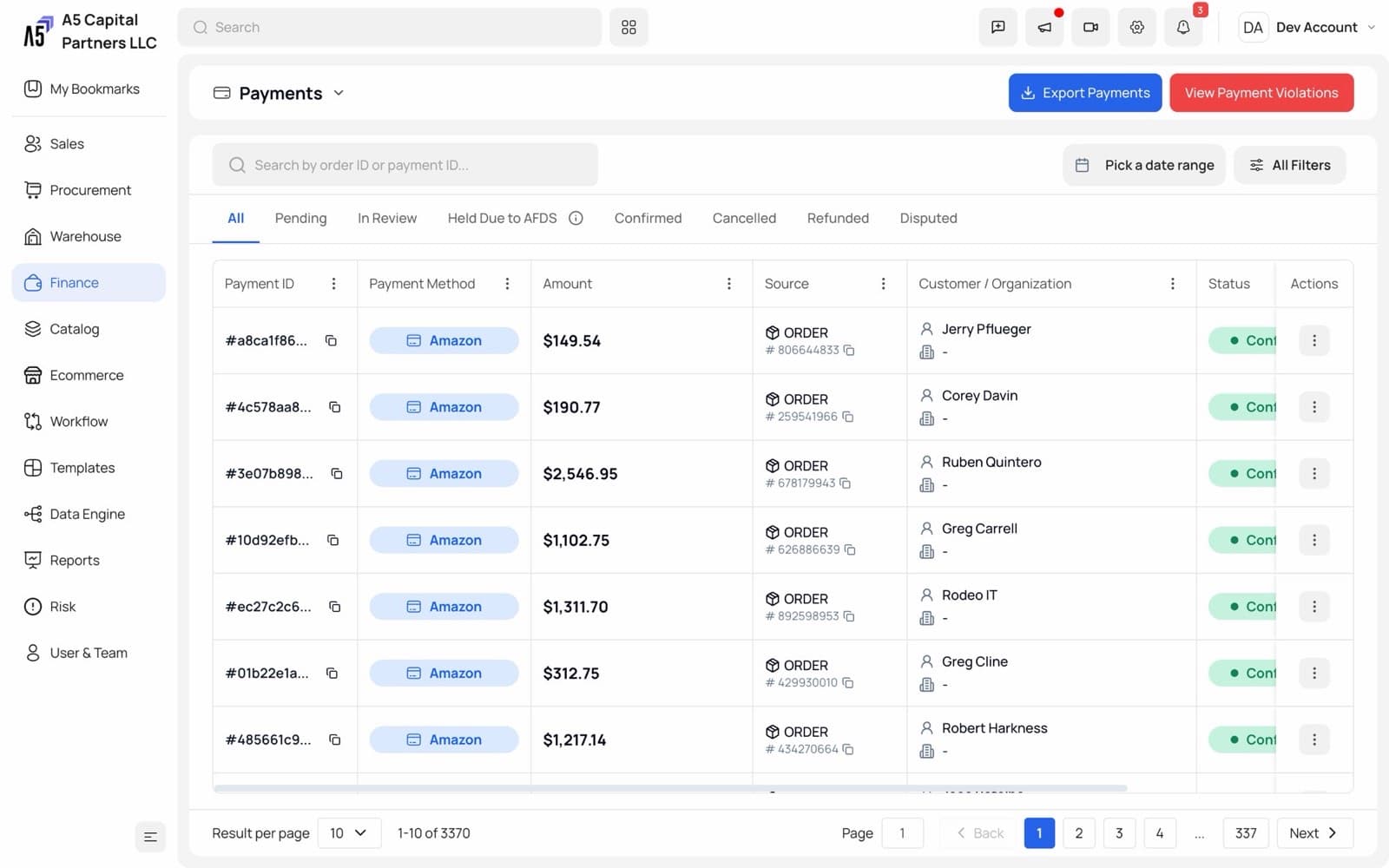The image size is (1389, 868).
Task: Open the apps grid icon beside Search
Action: click(x=629, y=28)
